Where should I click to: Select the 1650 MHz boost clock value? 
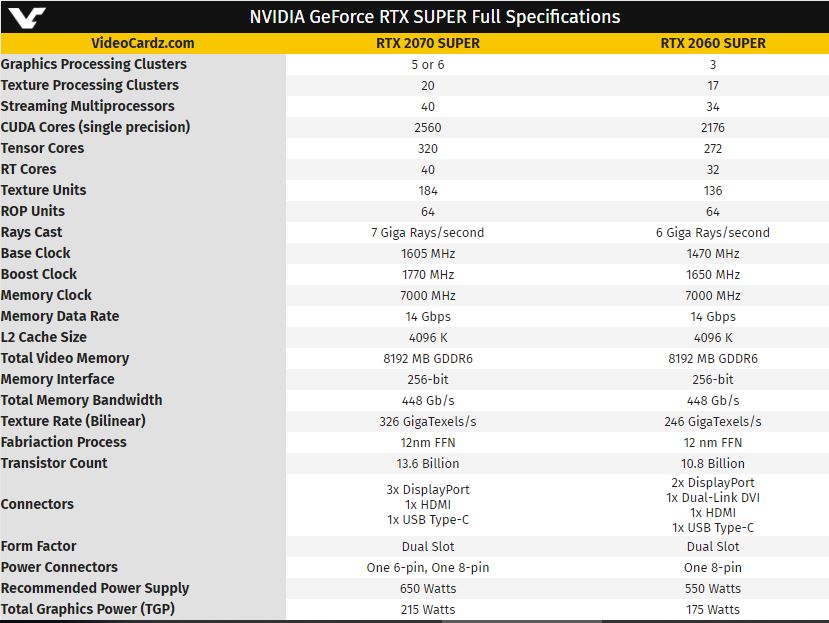(x=713, y=274)
